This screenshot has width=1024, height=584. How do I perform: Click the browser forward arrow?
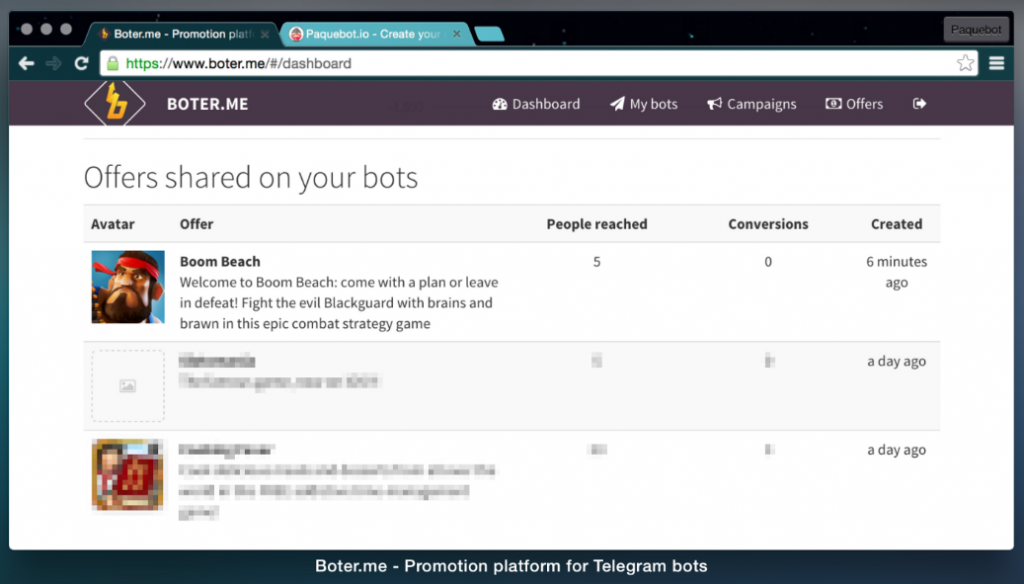click(x=54, y=63)
